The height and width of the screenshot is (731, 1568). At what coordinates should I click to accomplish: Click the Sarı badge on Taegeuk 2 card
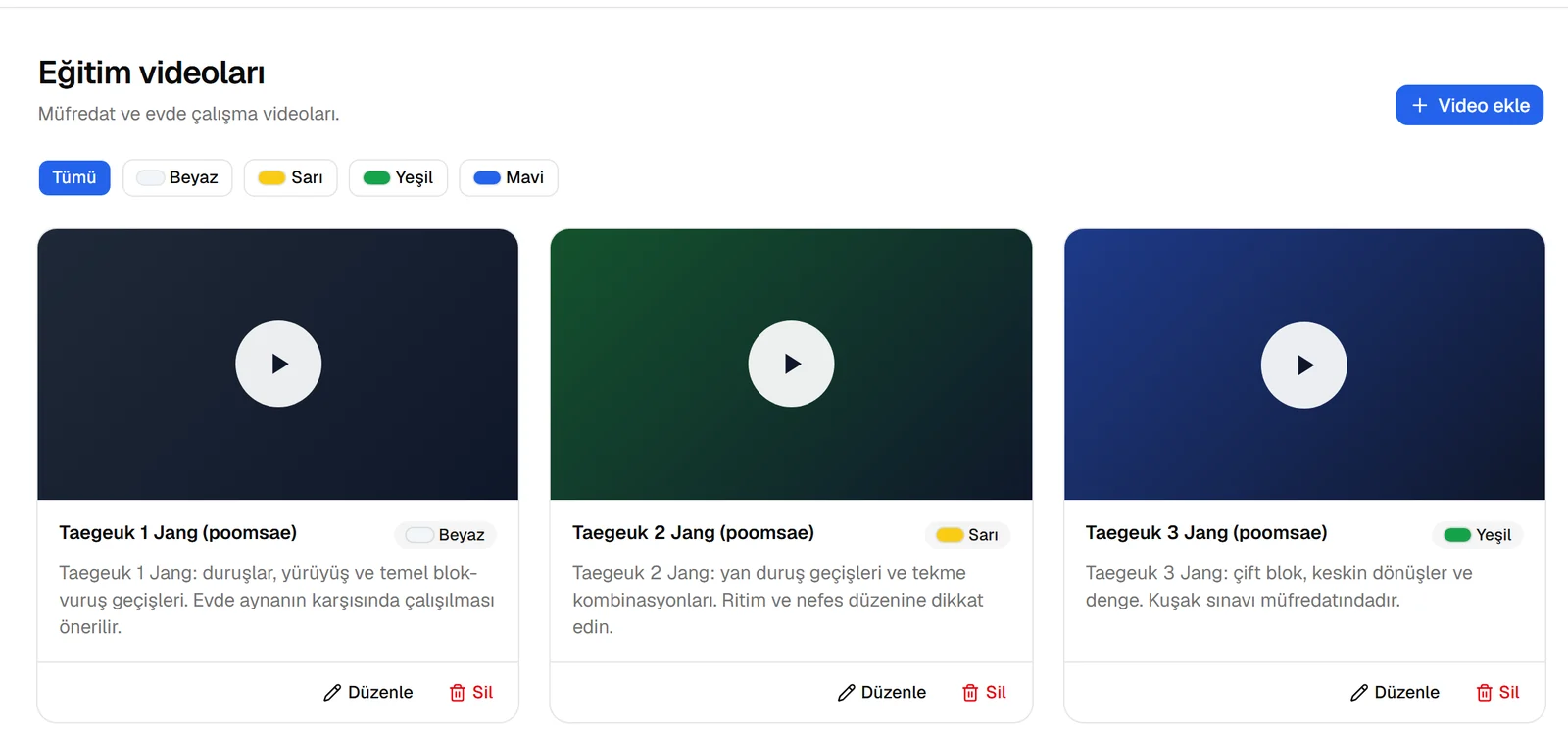[967, 535]
